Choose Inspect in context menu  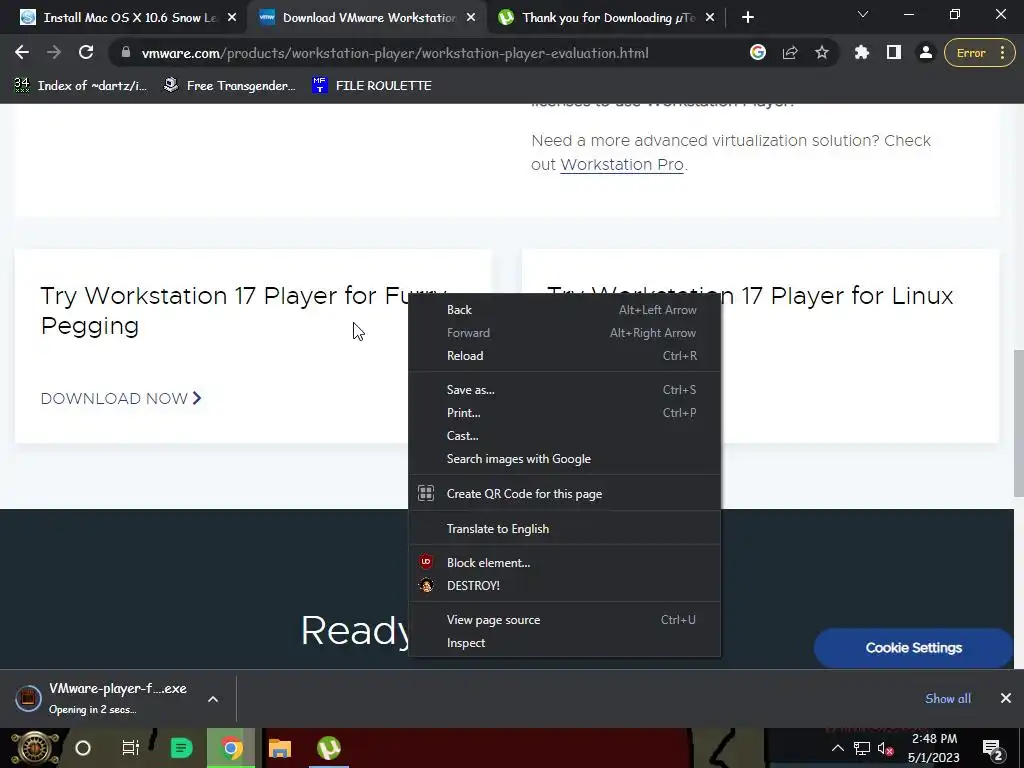(x=565, y=643)
